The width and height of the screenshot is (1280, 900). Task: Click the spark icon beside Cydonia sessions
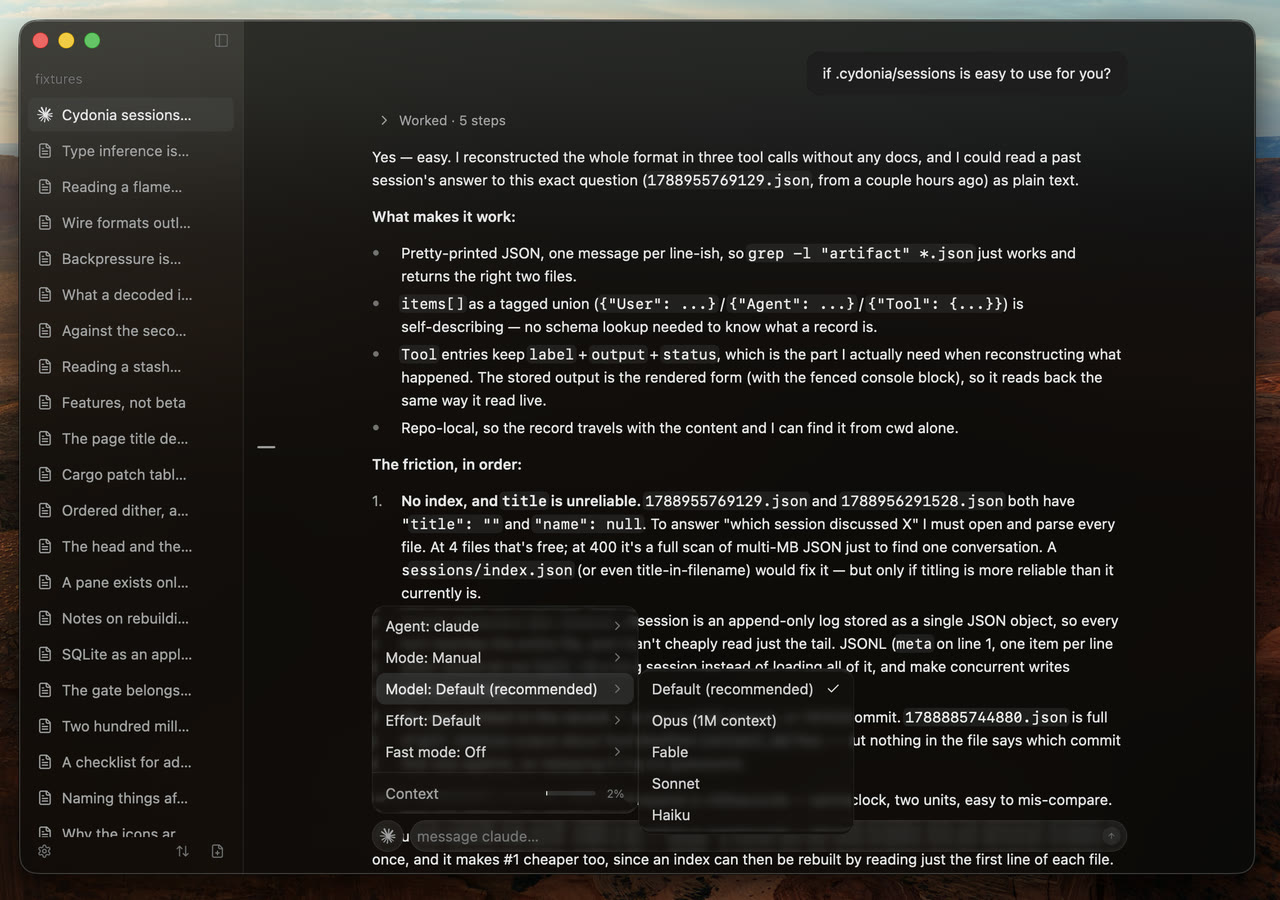45,115
